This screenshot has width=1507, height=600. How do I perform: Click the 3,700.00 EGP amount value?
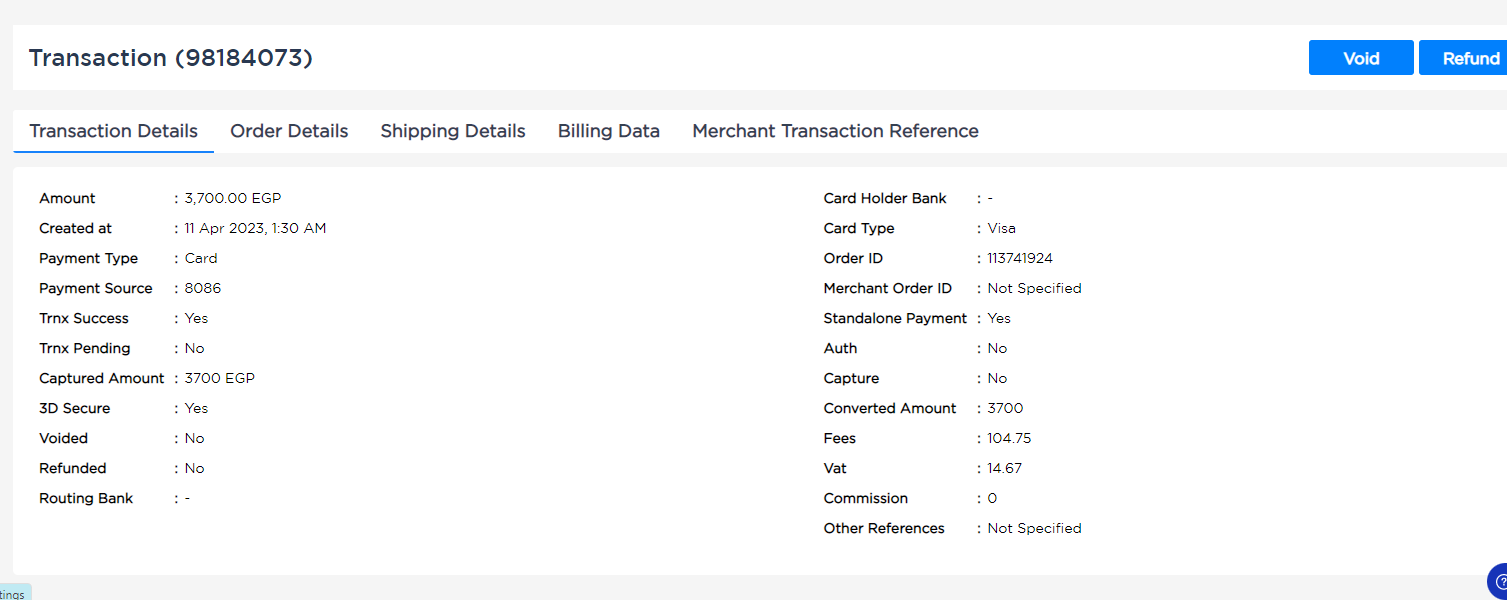pyautogui.click(x=233, y=198)
